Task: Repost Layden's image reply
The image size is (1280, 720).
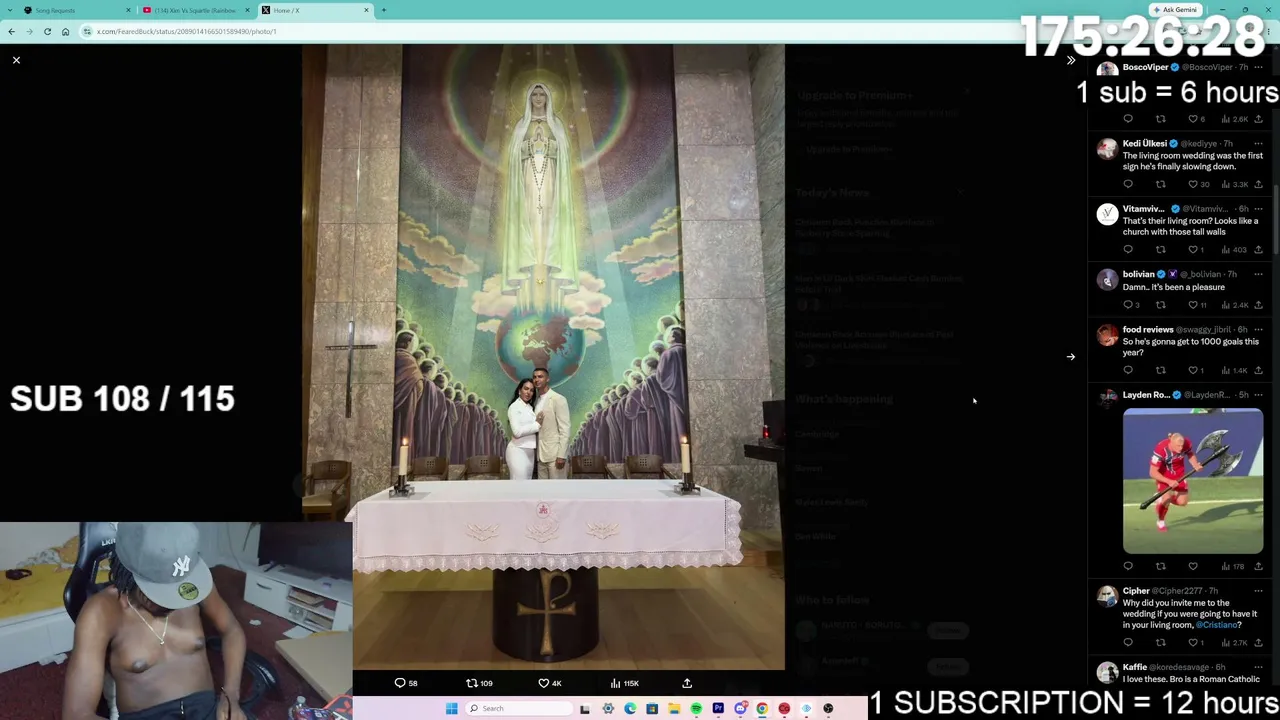Action: (x=1160, y=566)
